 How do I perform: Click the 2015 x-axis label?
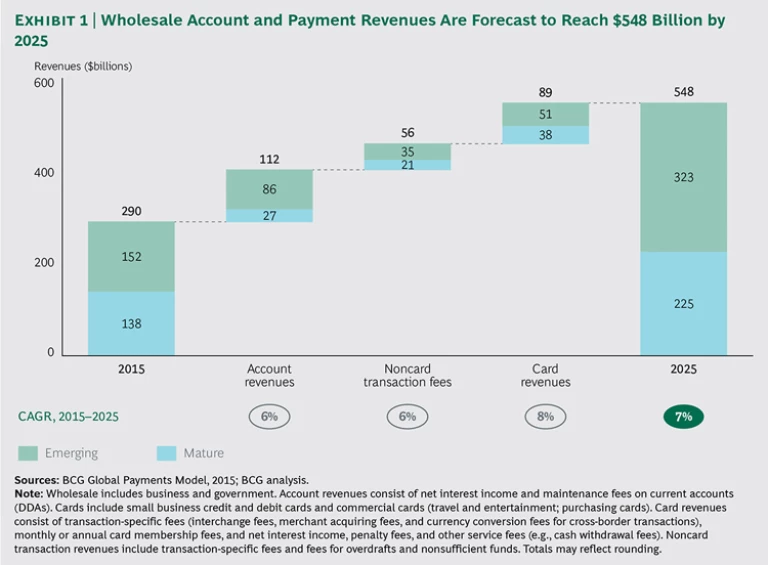(131, 369)
